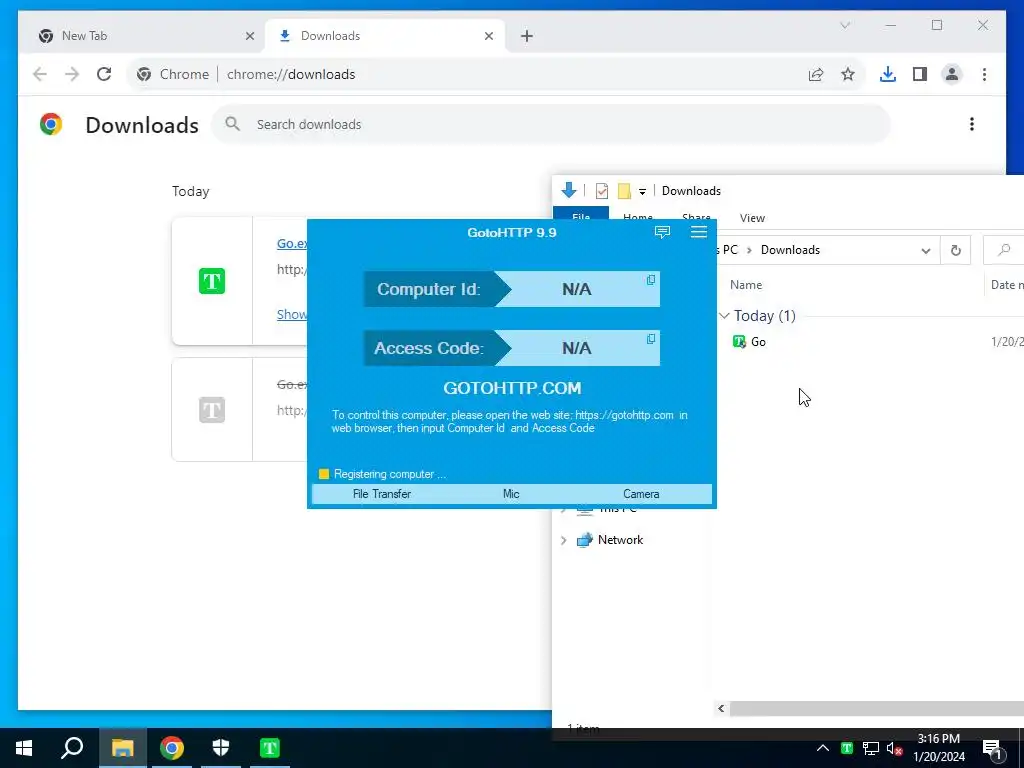Open the Downloads page more actions menu
The height and width of the screenshot is (768, 1024).
pyautogui.click(x=972, y=124)
